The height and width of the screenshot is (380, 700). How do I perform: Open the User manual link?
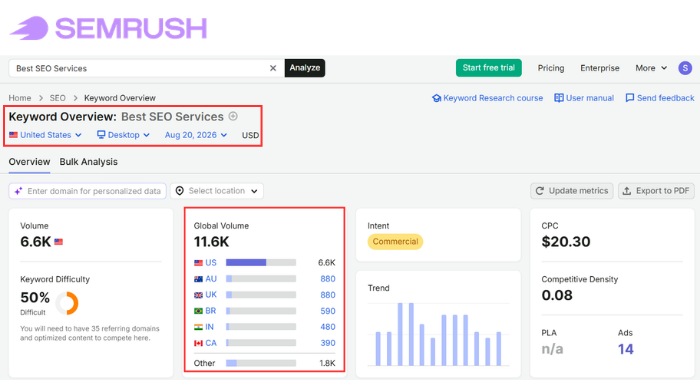pyautogui.click(x=584, y=98)
